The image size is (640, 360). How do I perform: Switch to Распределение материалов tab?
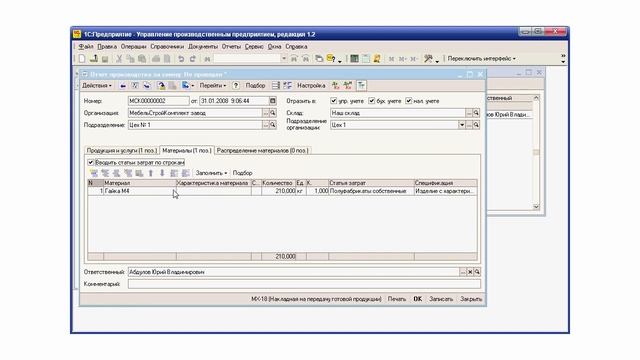(x=262, y=151)
